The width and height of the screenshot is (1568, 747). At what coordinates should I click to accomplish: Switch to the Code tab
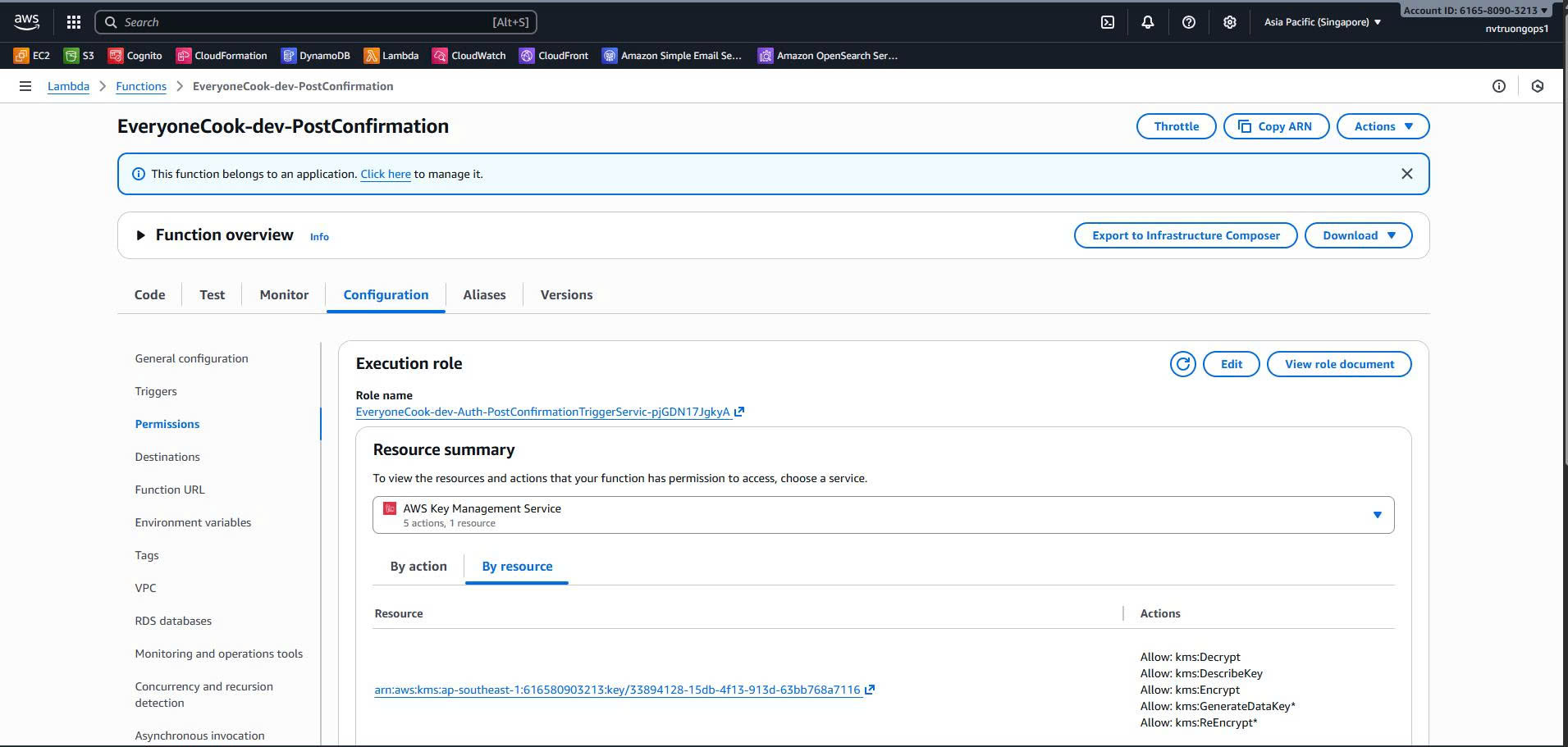[x=149, y=294]
